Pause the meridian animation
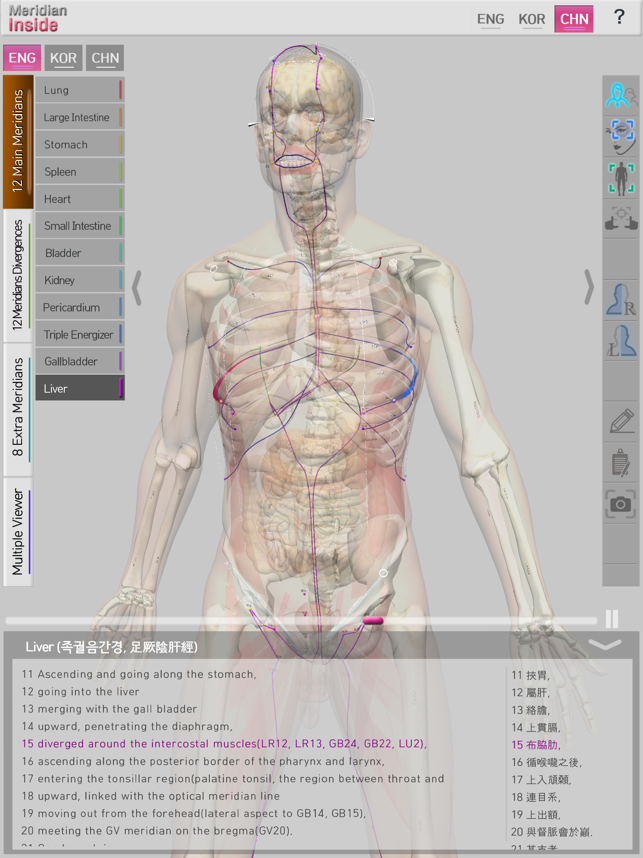Viewport: 643px width, 858px height. pos(611,620)
